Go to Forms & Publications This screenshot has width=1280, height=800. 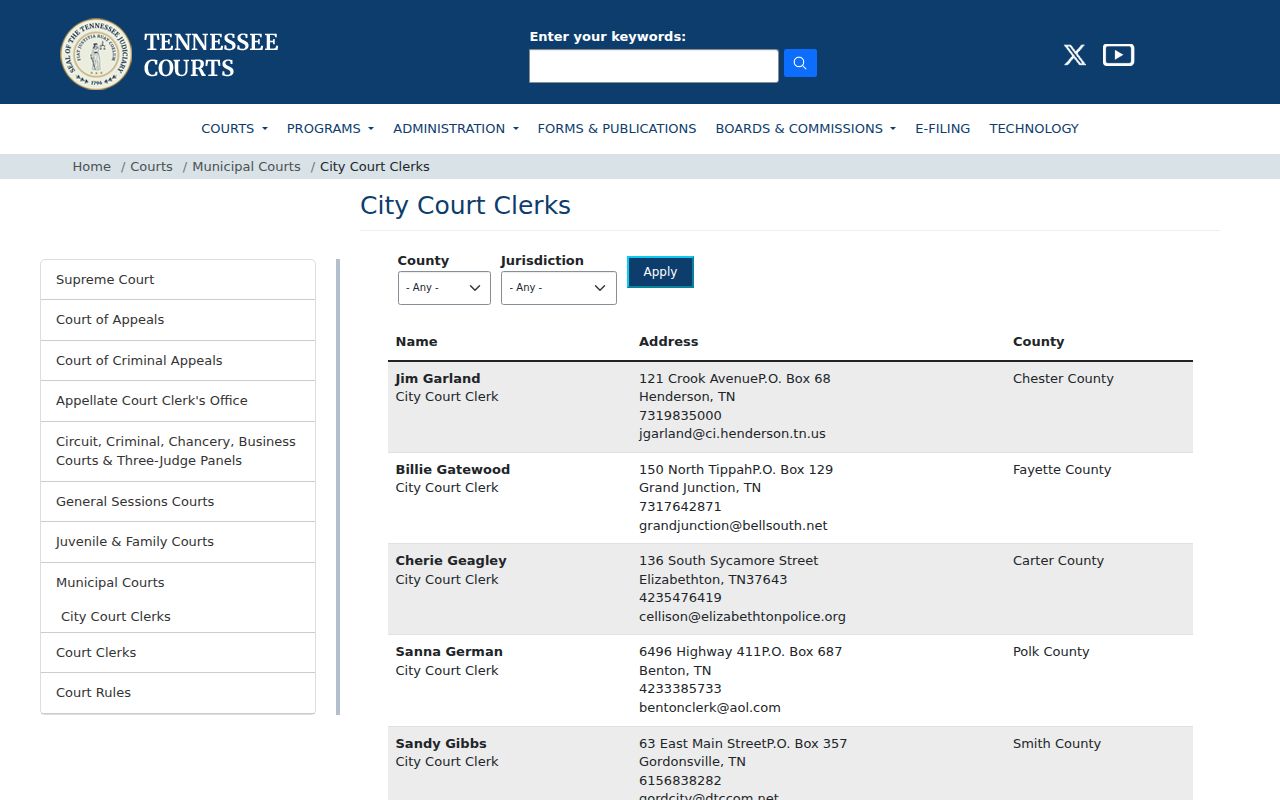coord(617,128)
